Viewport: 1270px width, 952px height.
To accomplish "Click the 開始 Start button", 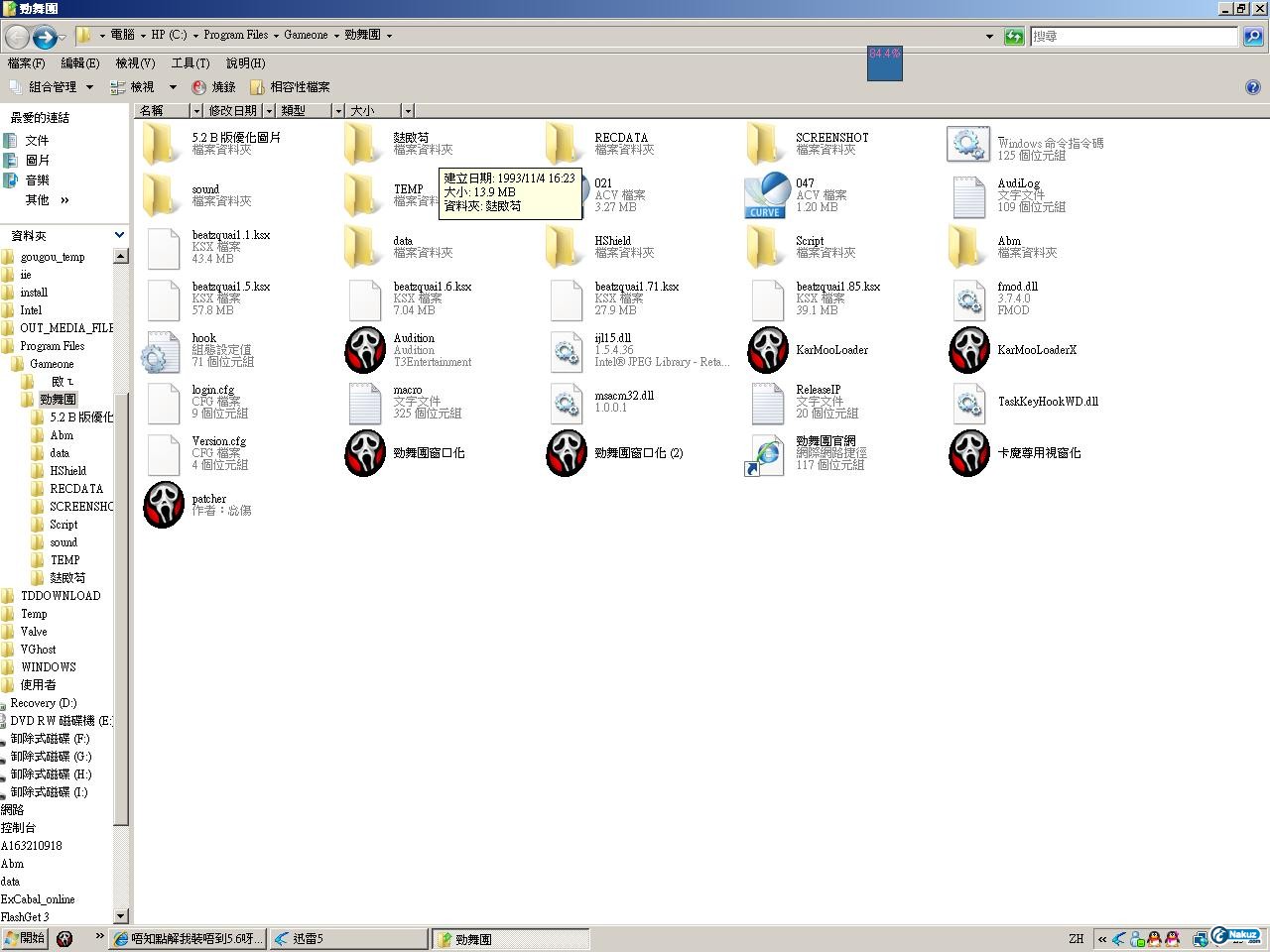I will point(25,938).
